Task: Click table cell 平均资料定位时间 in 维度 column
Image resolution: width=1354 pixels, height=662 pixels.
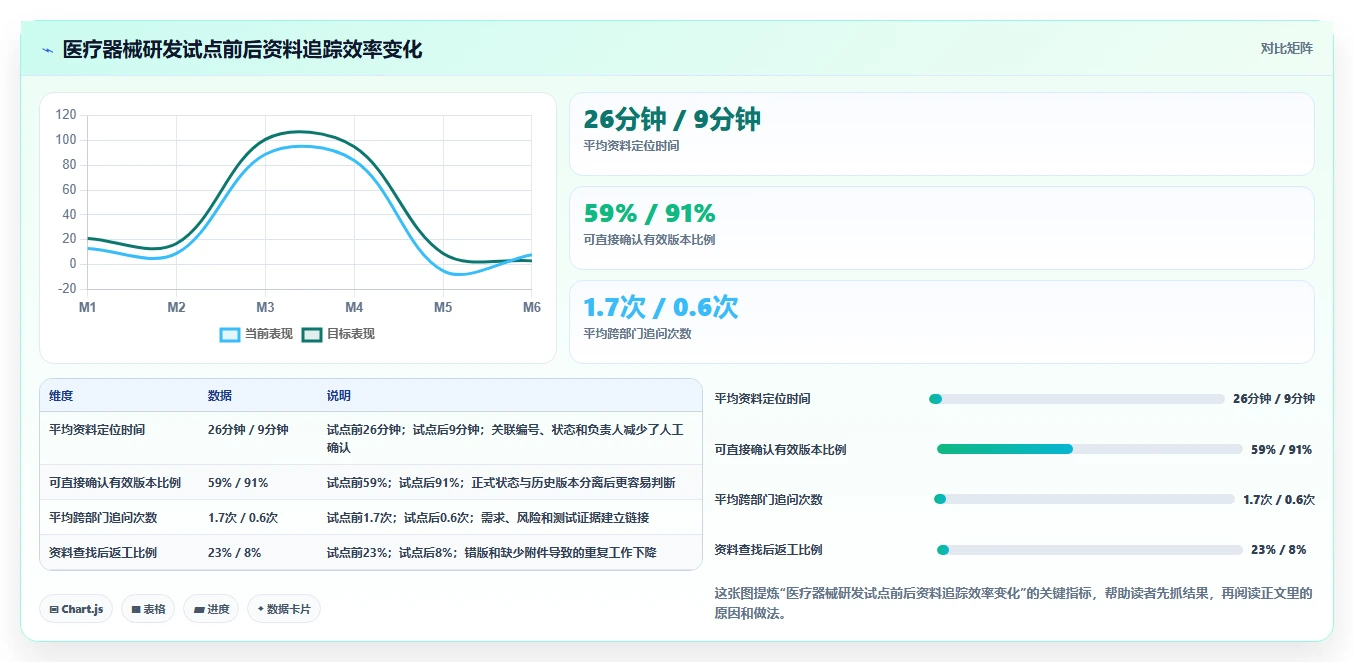Action: tap(97, 430)
